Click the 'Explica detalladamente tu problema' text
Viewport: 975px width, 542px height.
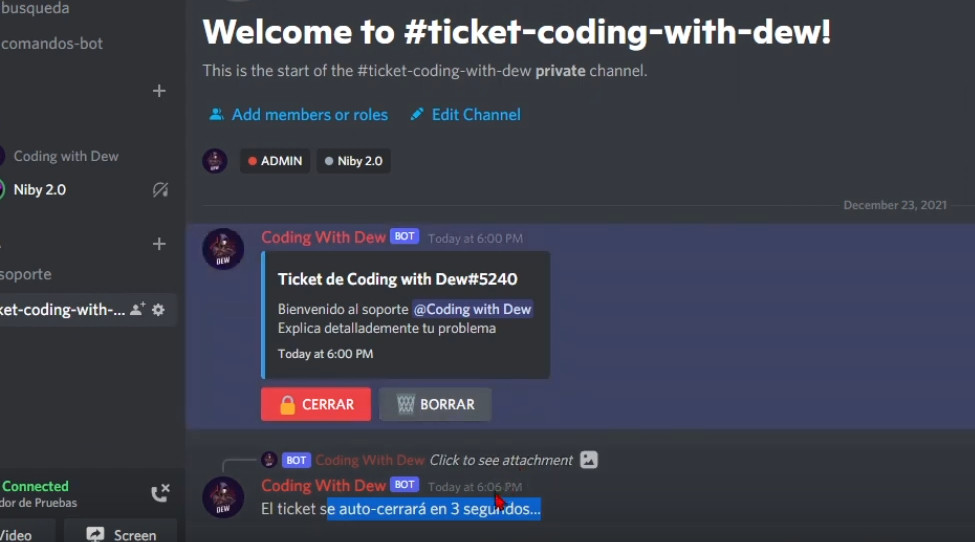(387, 328)
